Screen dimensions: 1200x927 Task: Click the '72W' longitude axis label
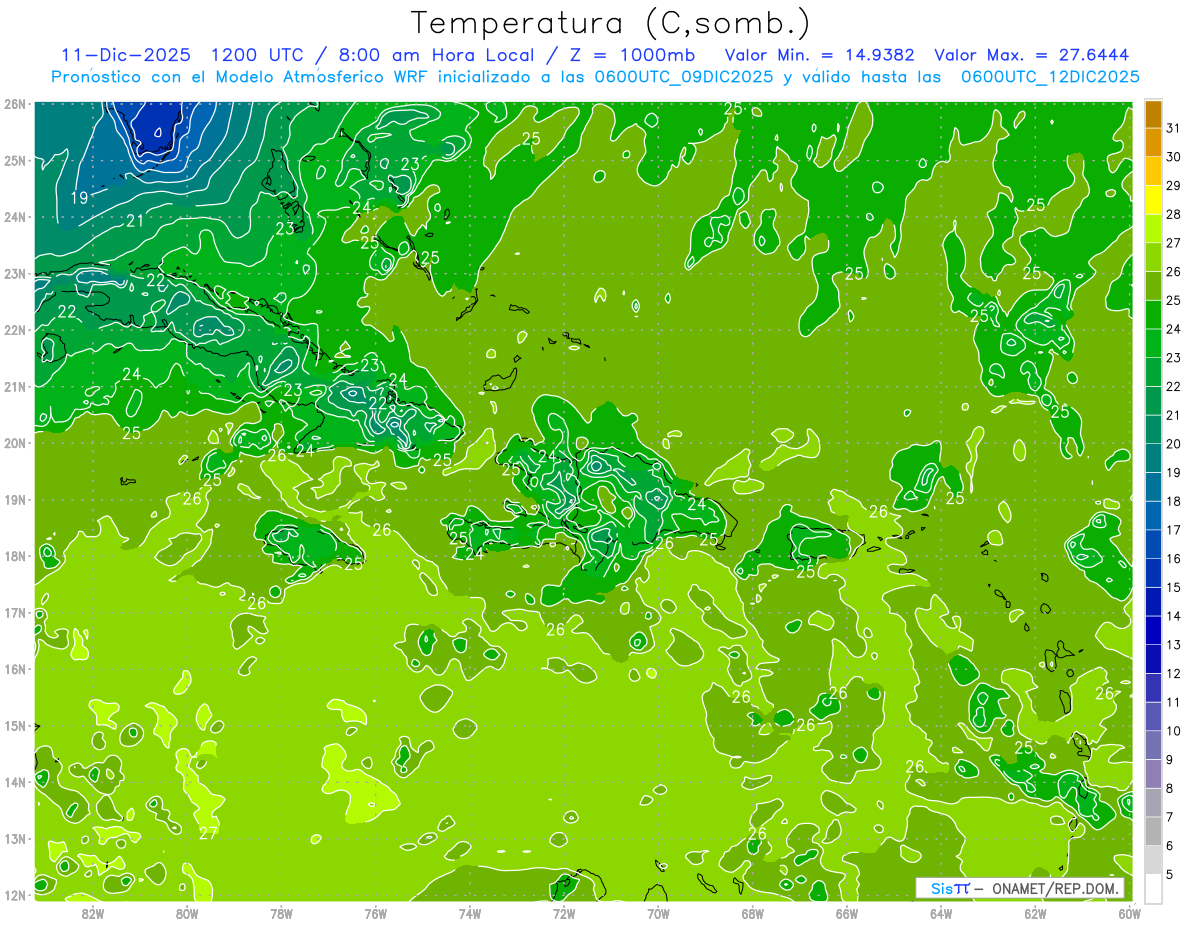coord(564,914)
